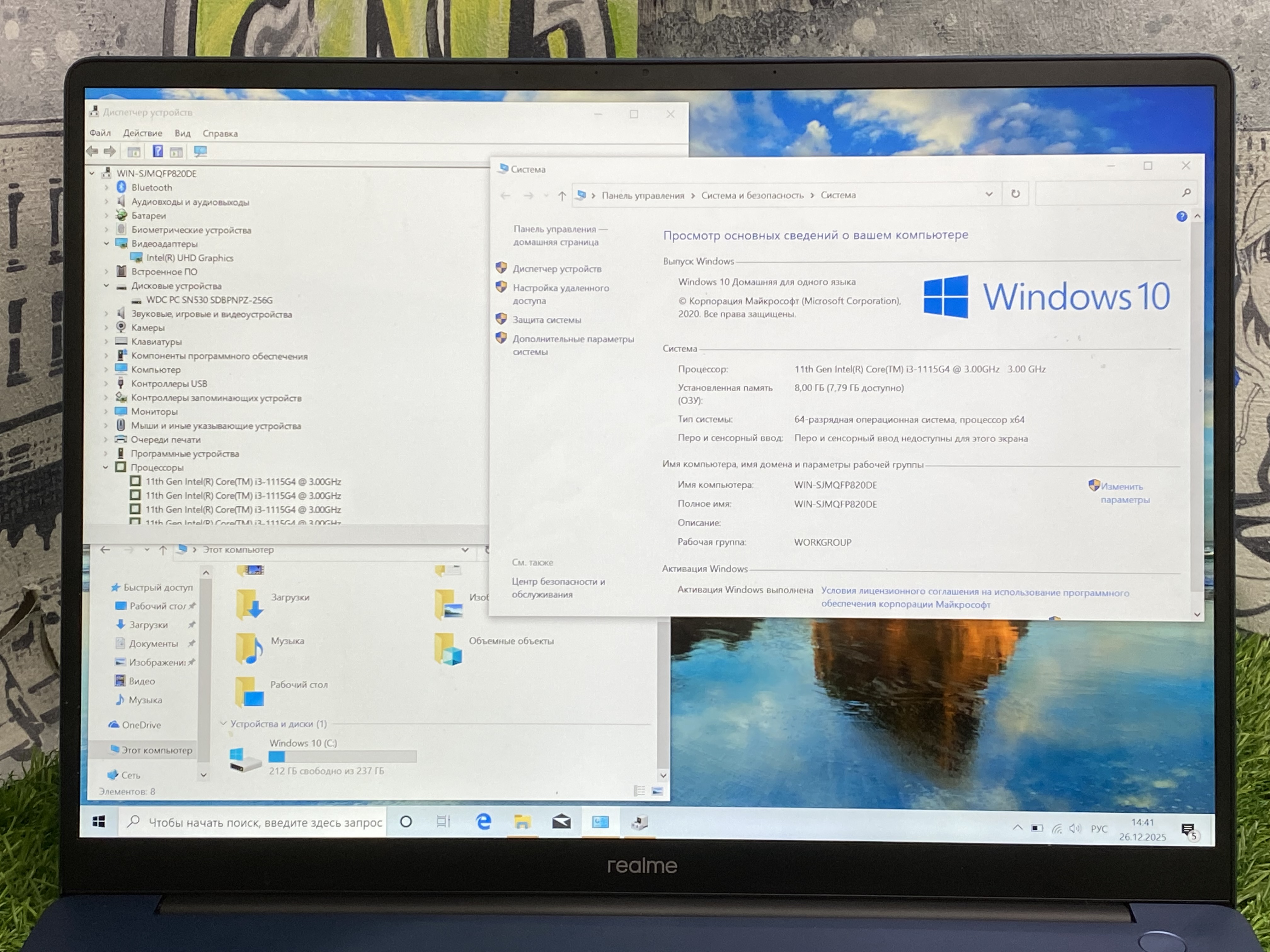Collapse the Процессоры tree node
This screenshot has width=1270, height=952.
[x=106, y=467]
